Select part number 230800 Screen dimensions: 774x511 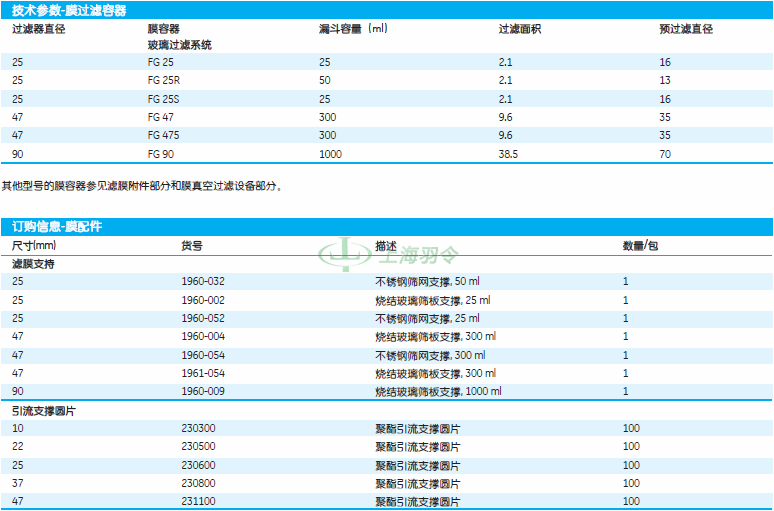[x=198, y=483]
